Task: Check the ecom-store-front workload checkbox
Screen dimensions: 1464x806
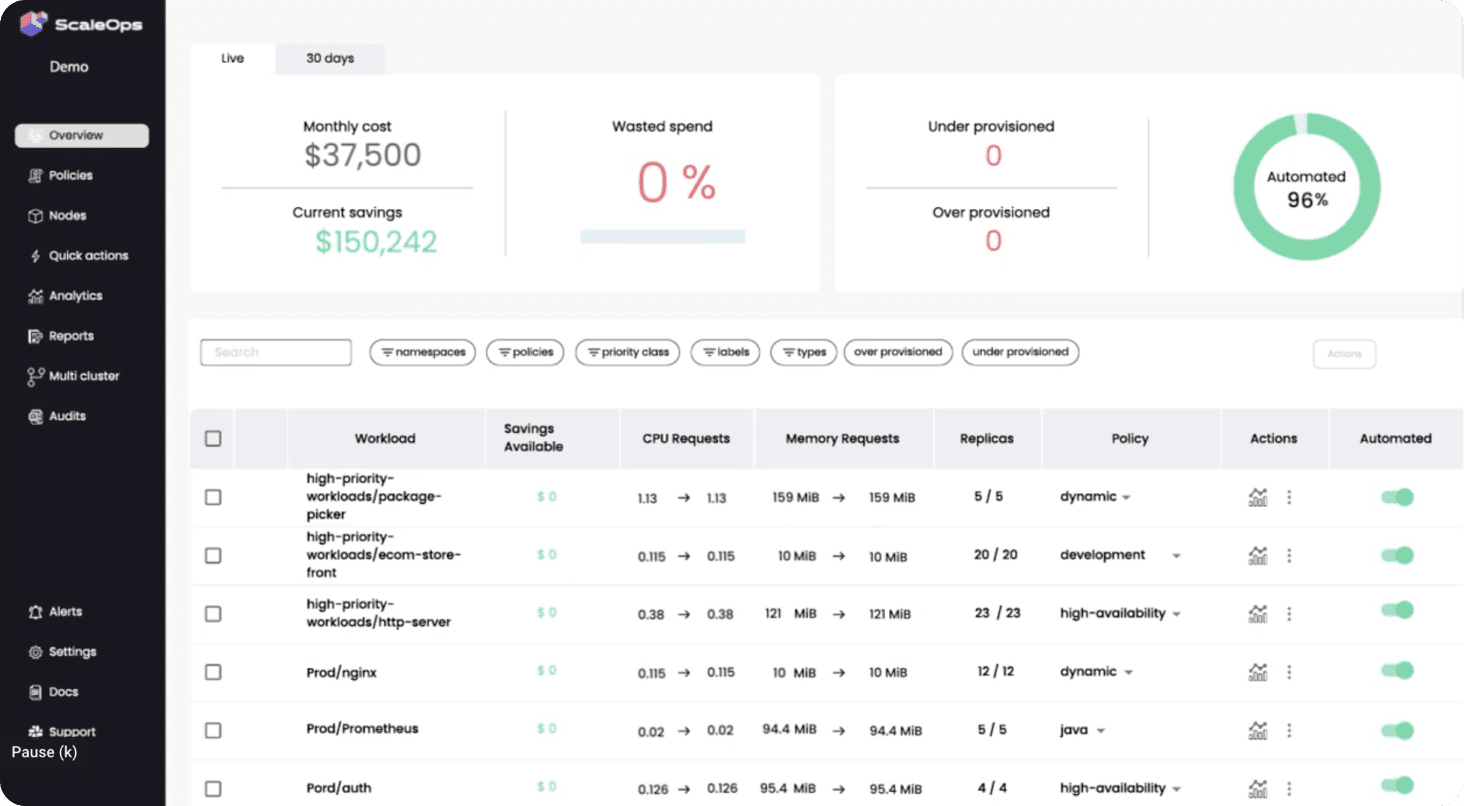Action: point(213,555)
